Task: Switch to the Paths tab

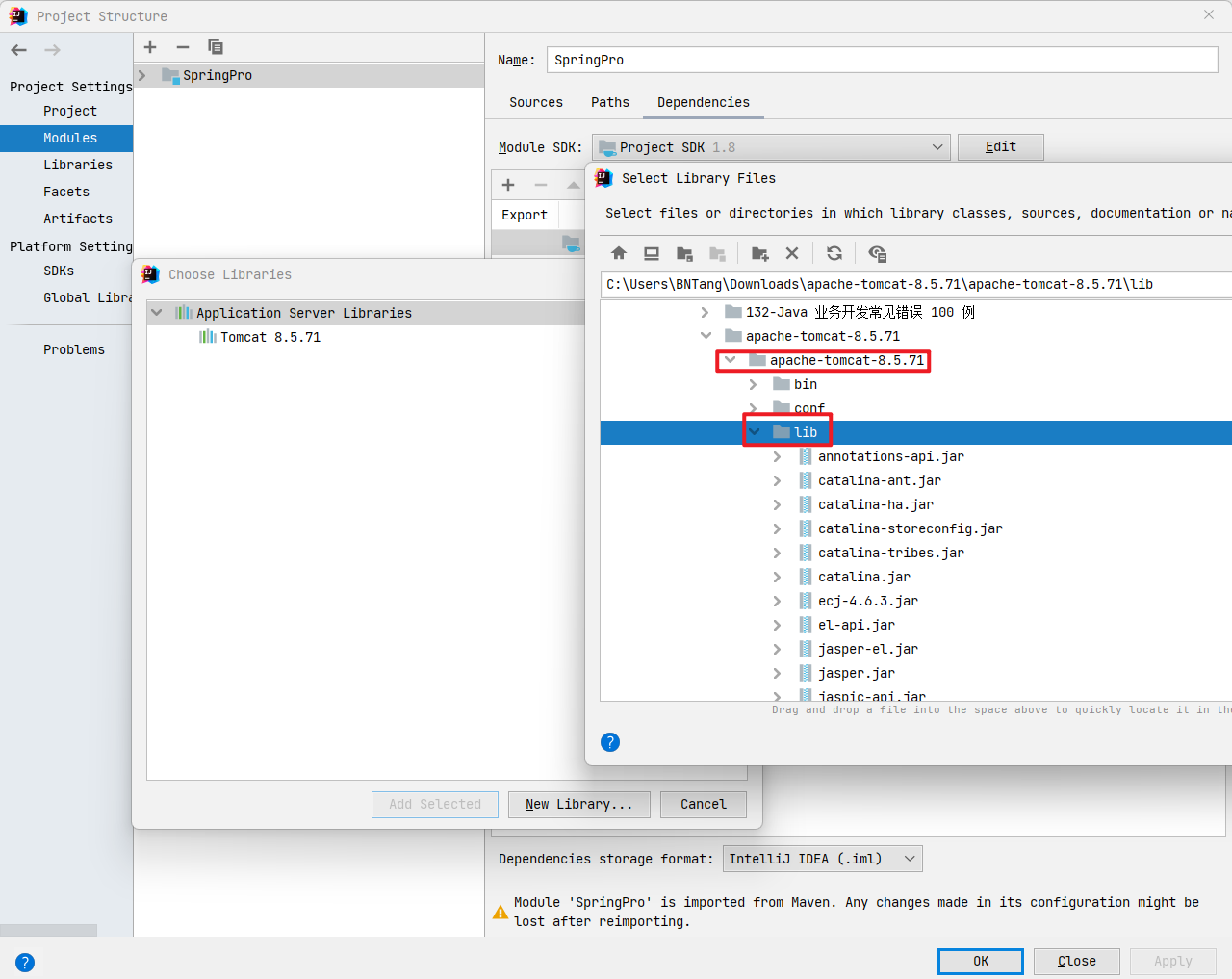Action: tap(610, 102)
